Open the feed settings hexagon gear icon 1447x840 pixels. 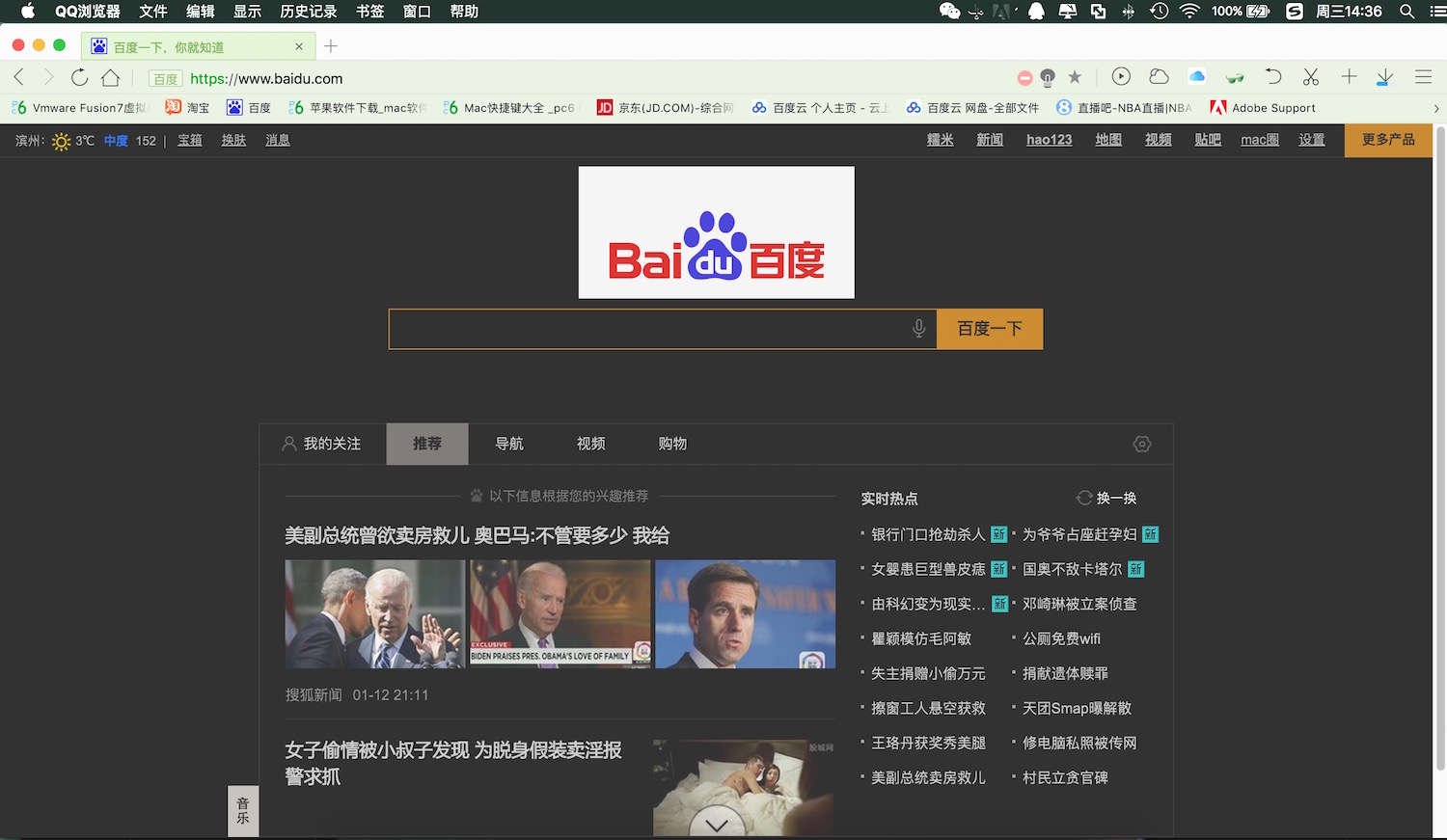[1142, 444]
